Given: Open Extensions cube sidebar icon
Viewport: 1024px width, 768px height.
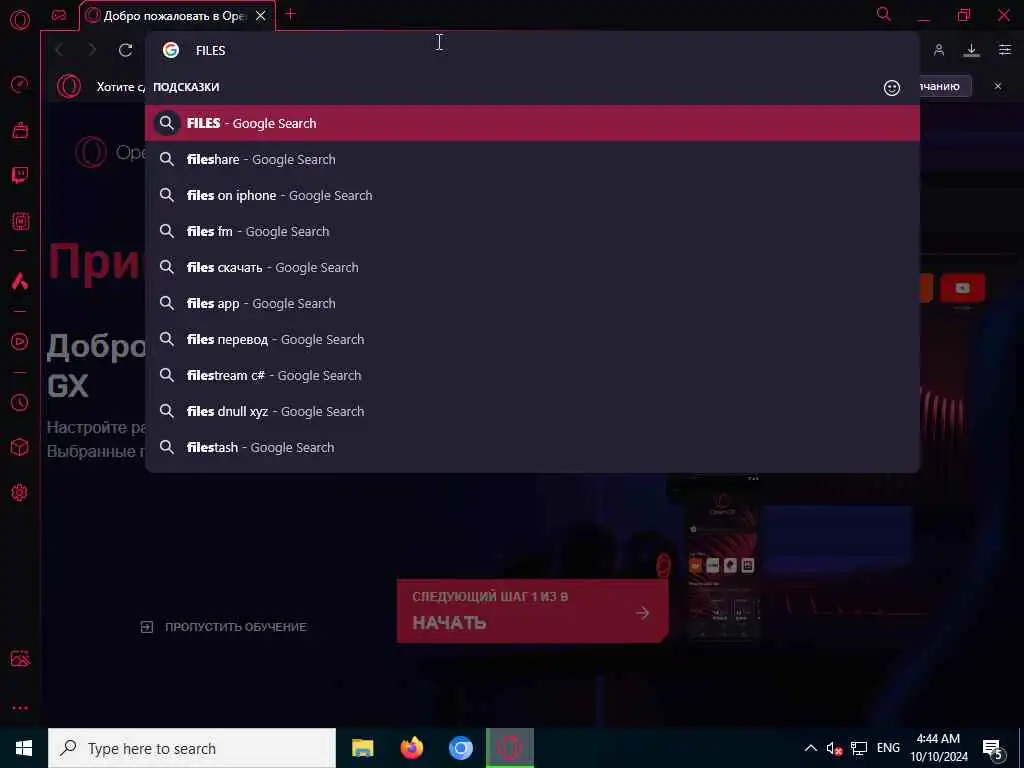Looking at the screenshot, I should point(20,447).
